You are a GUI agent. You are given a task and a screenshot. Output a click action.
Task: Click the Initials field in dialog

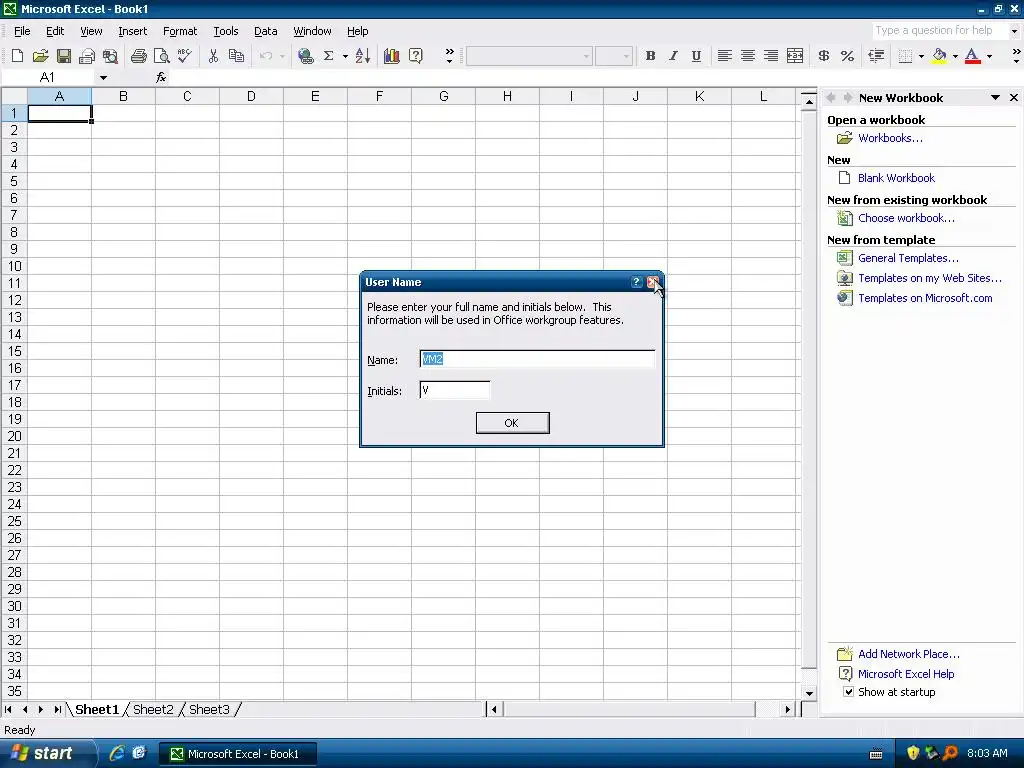pos(455,391)
